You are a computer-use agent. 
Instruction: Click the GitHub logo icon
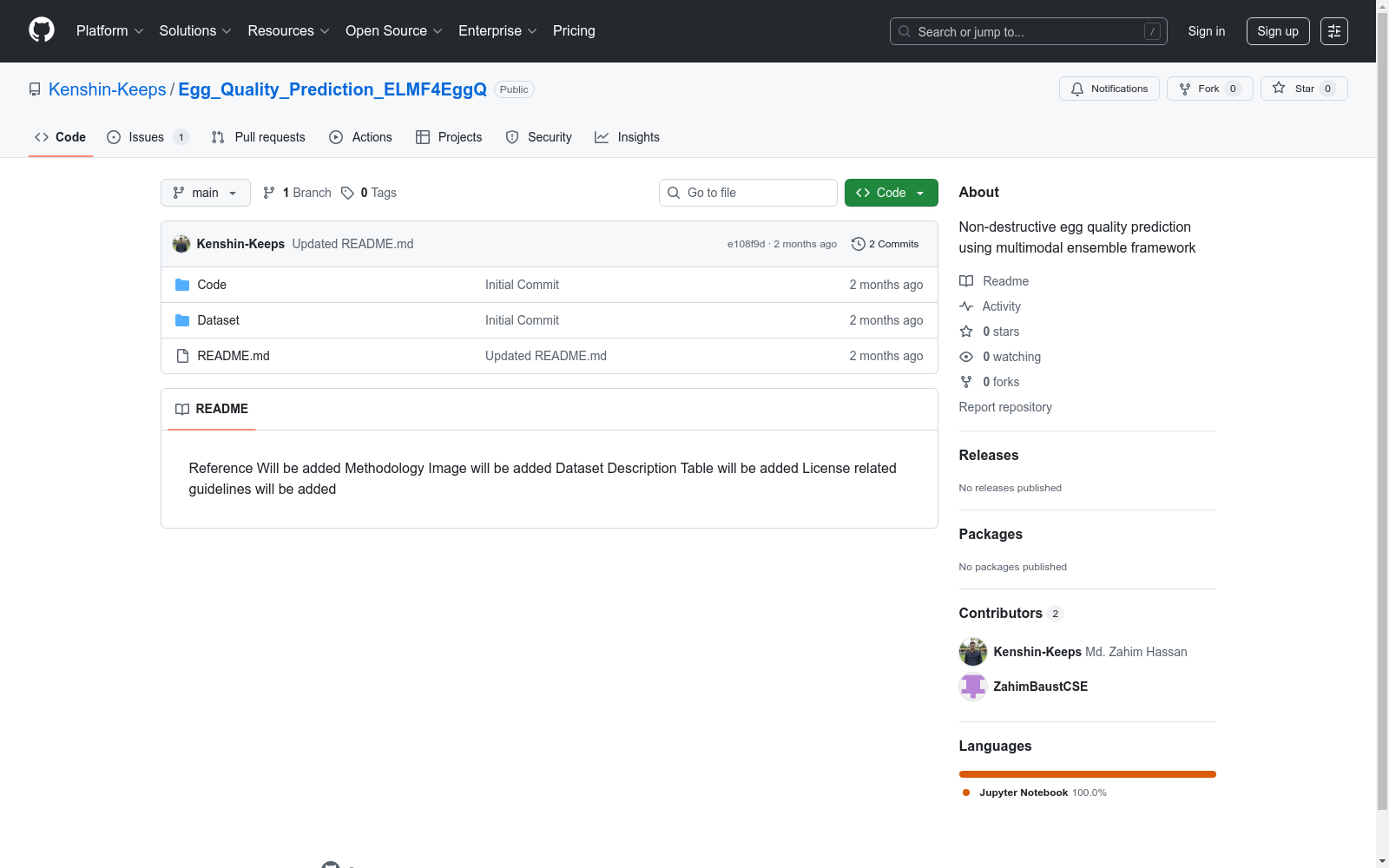tap(42, 30)
